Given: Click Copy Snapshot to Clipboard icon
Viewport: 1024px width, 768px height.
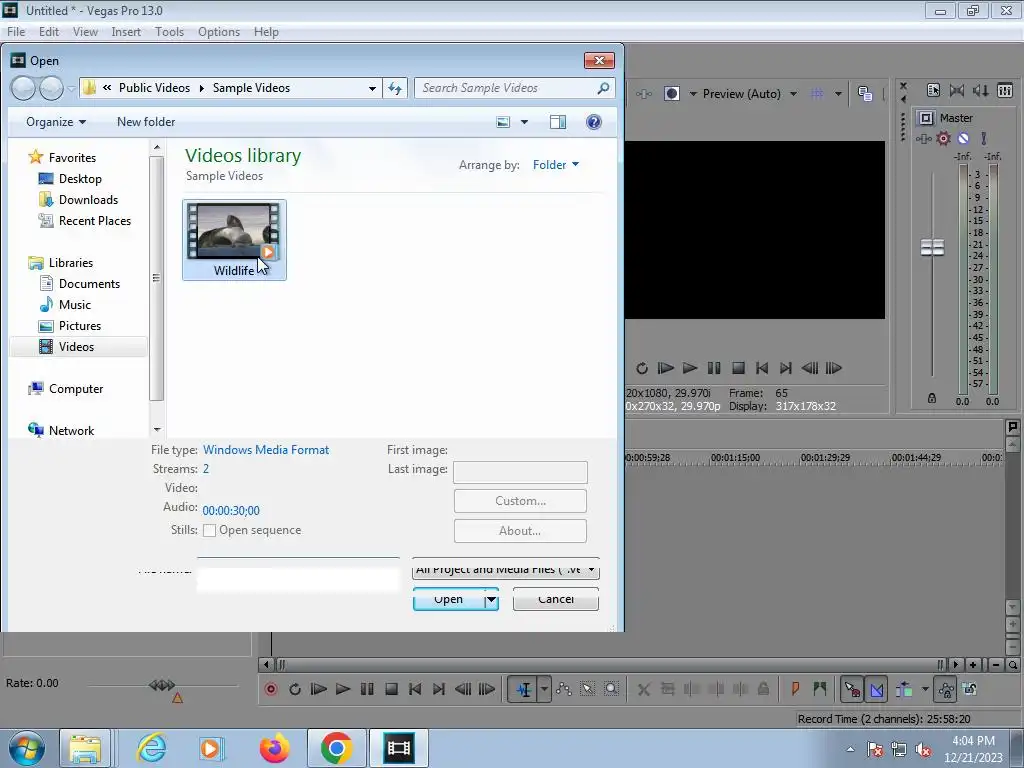Looking at the screenshot, I should point(865,93).
